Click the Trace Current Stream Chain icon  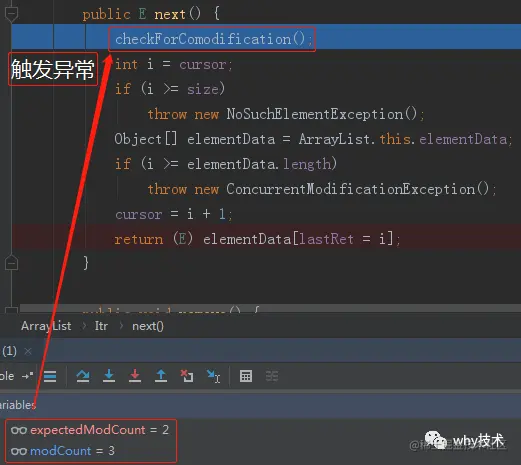tap(272, 376)
